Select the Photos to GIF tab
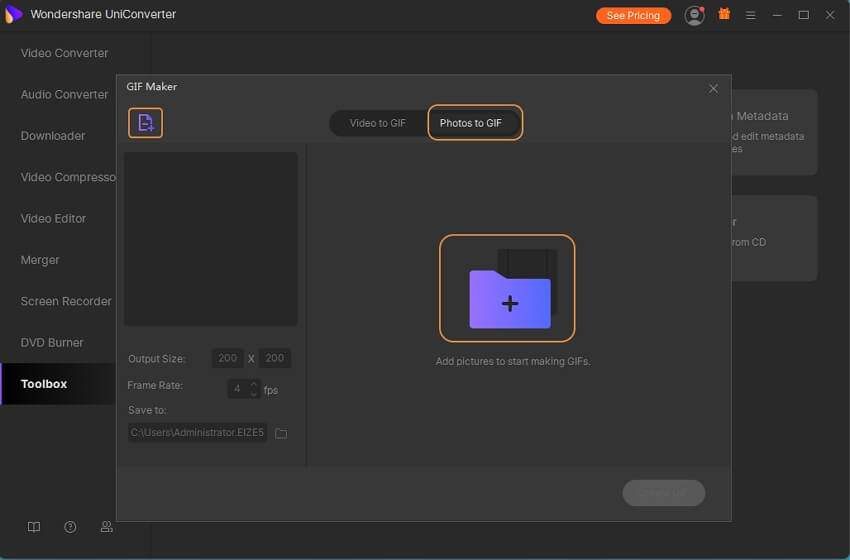 471,123
